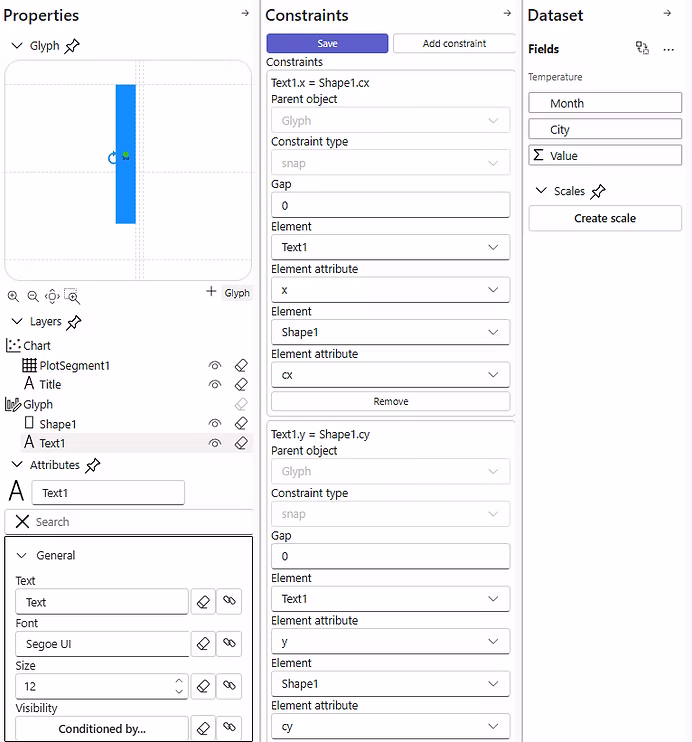Collapse the Layers section chevron

[17, 321]
